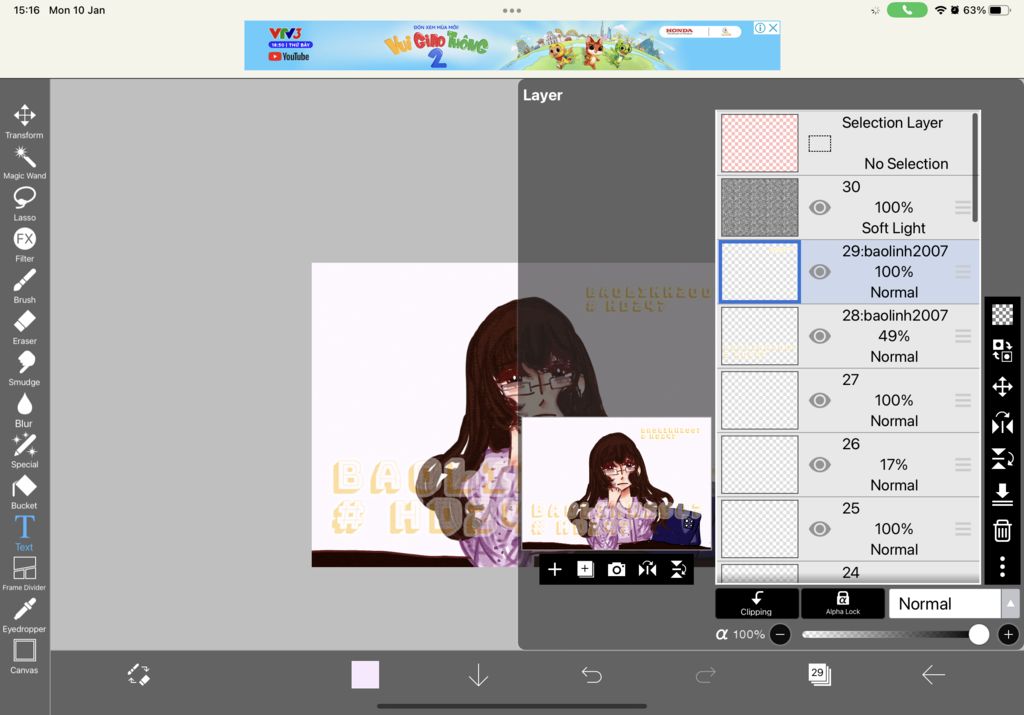Expand blend mode list with arrow button
Viewport: 1024px width, 715px height.
(1010, 603)
